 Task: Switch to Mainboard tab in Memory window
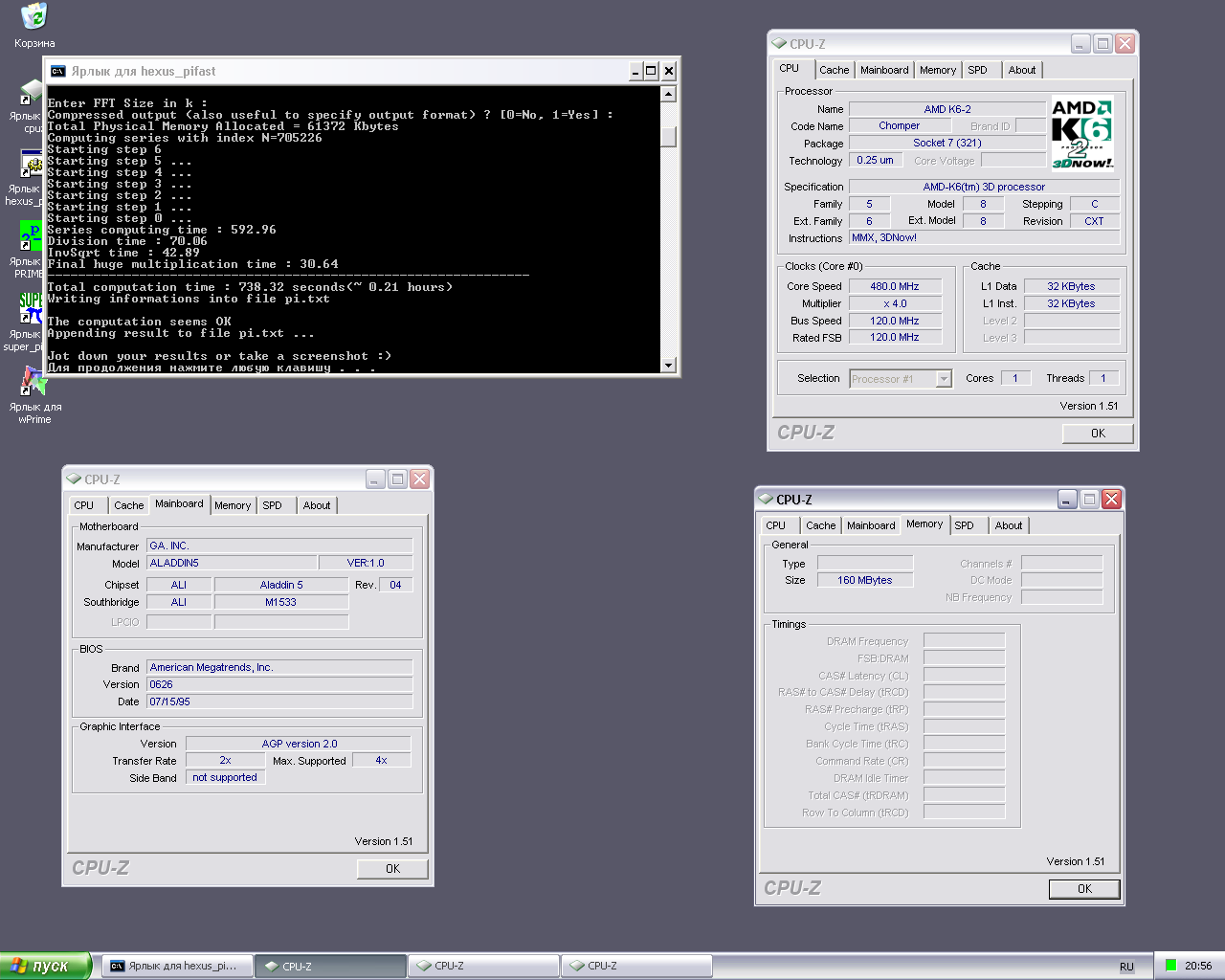(x=871, y=525)
